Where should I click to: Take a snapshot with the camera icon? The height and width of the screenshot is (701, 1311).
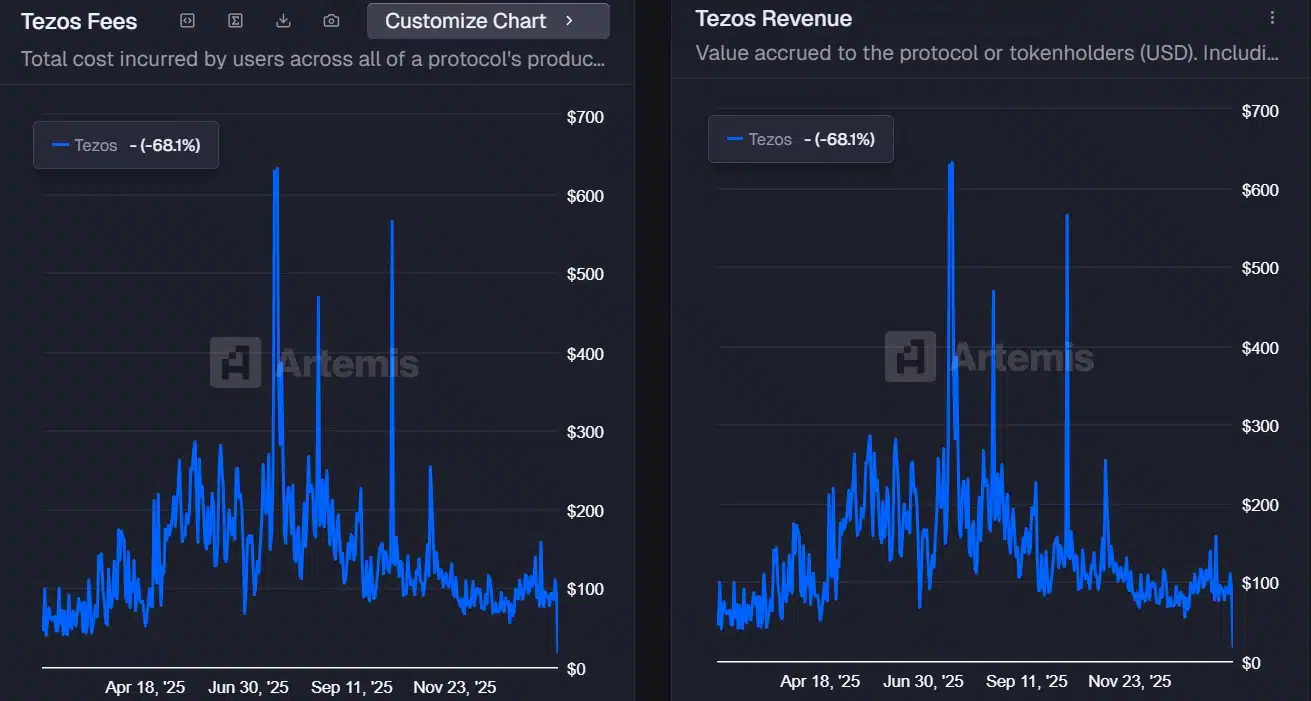331,20
